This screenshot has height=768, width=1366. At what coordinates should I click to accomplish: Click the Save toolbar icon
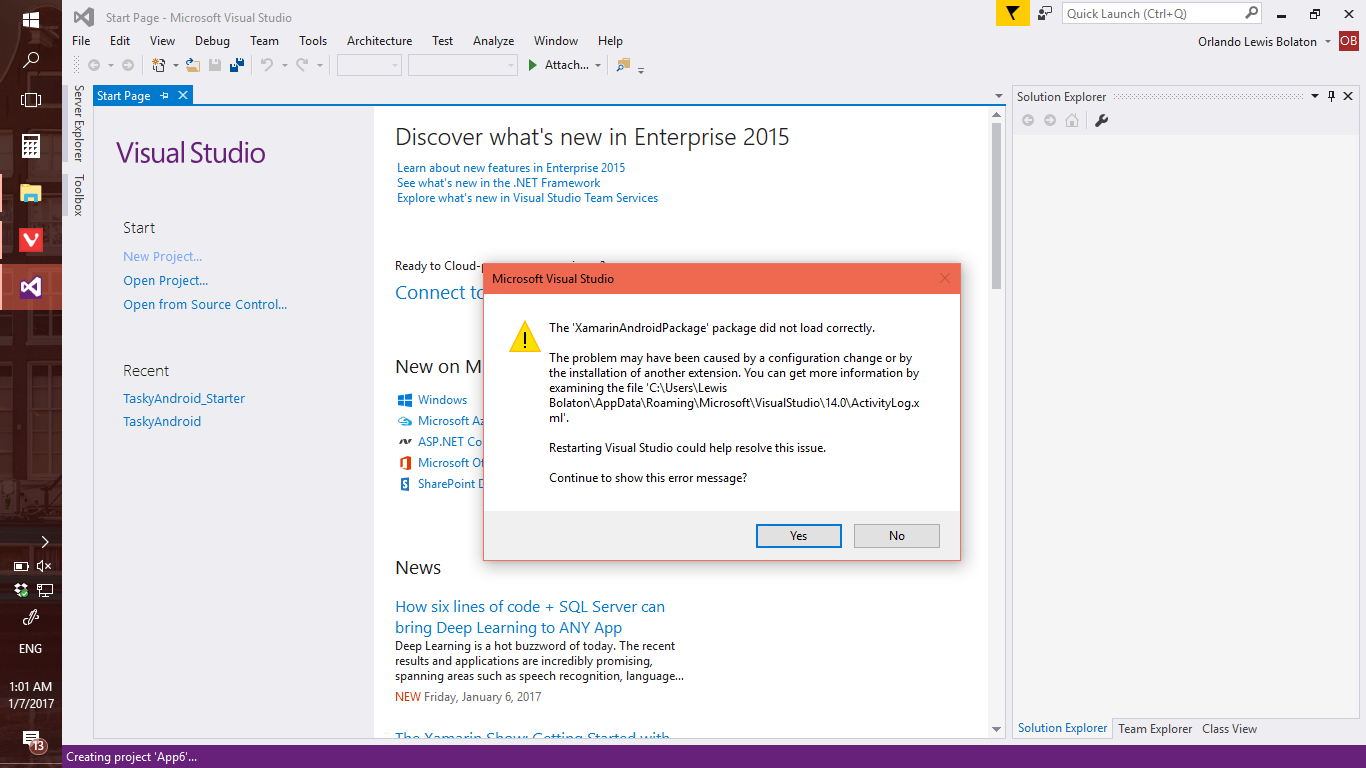(215, 65)
